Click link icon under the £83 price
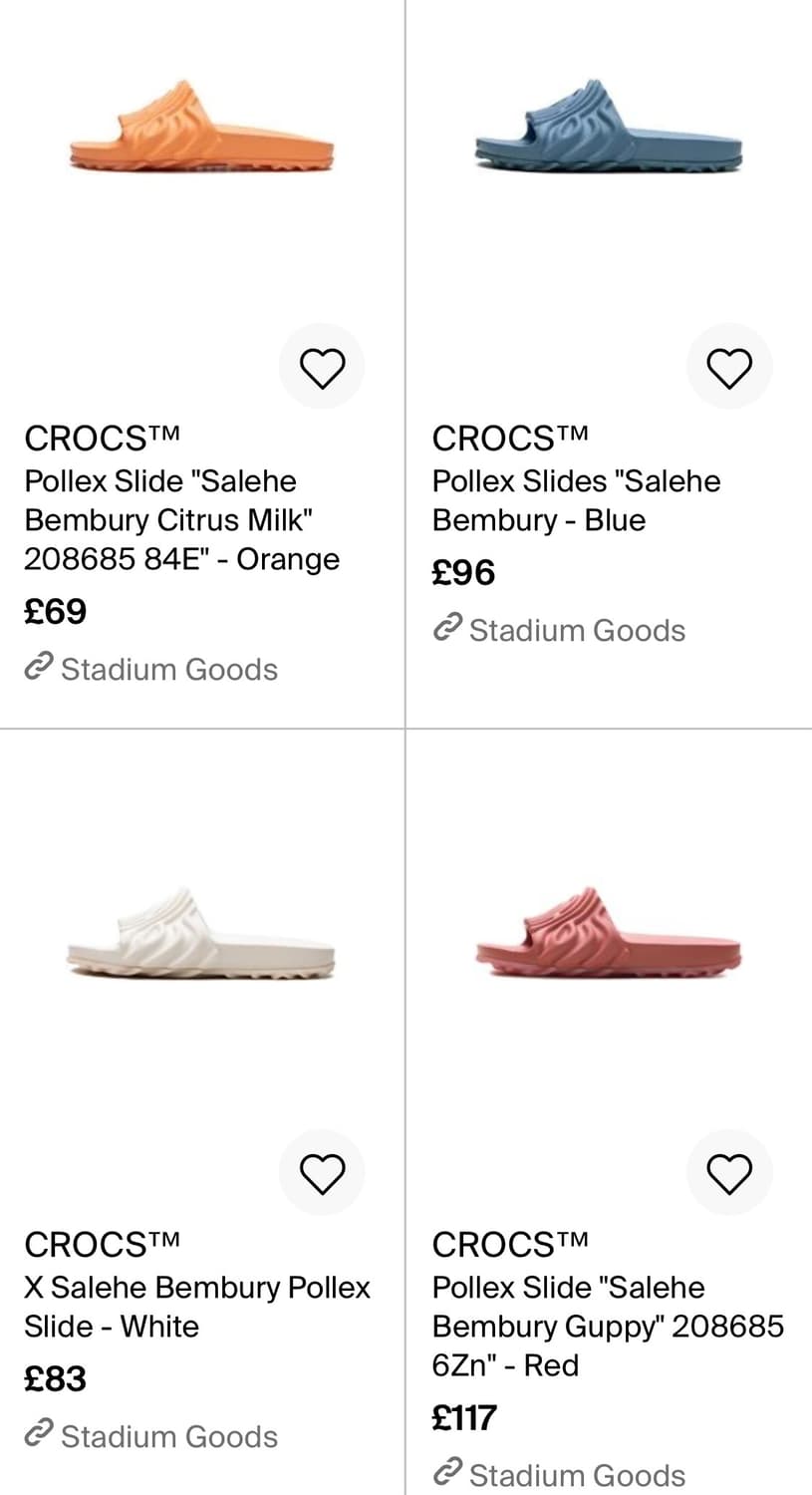Image resolution: width=812 pixels, height=1495 pixels. 38,1435
